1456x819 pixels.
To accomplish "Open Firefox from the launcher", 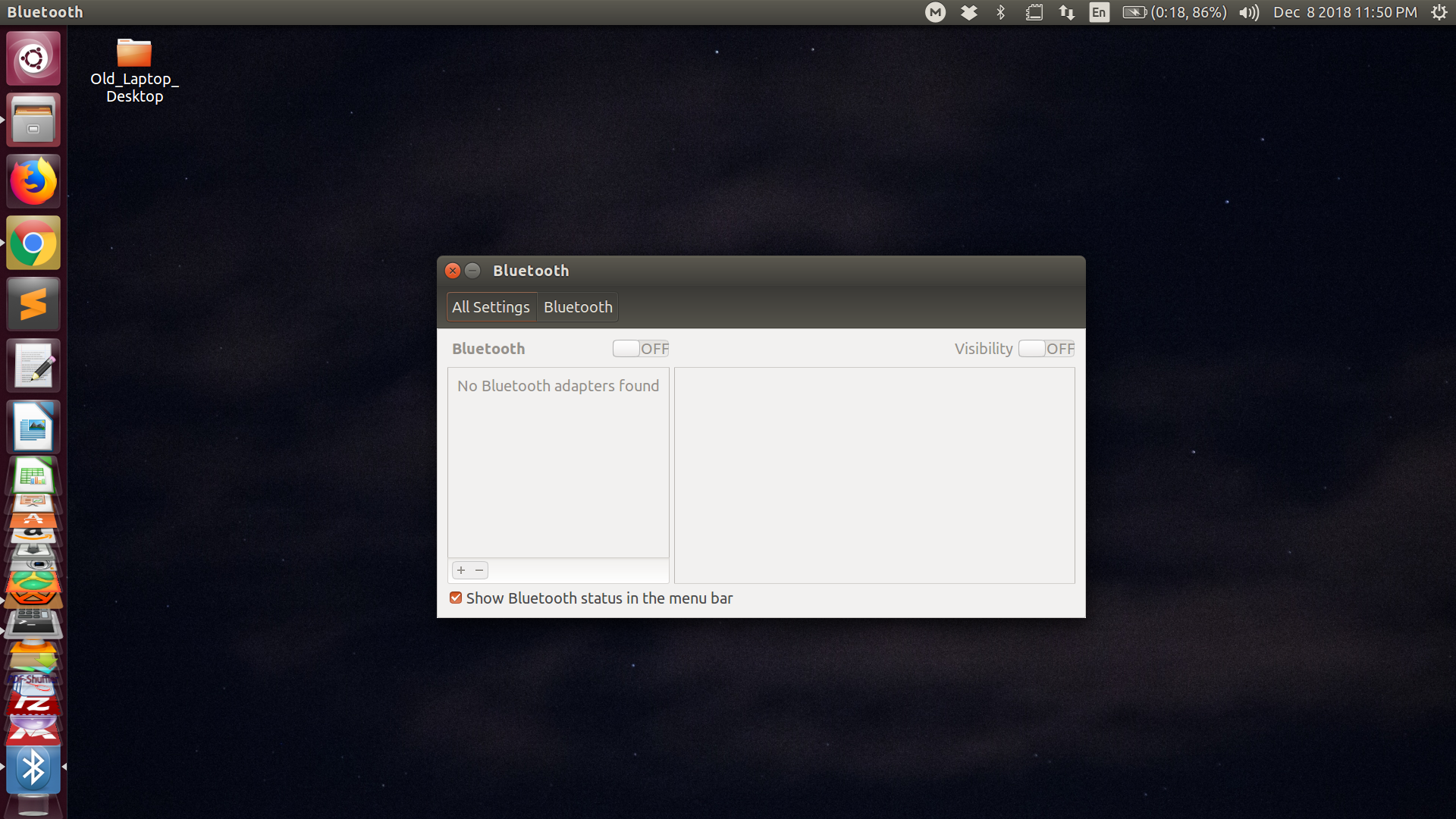I will pos(33,181).
